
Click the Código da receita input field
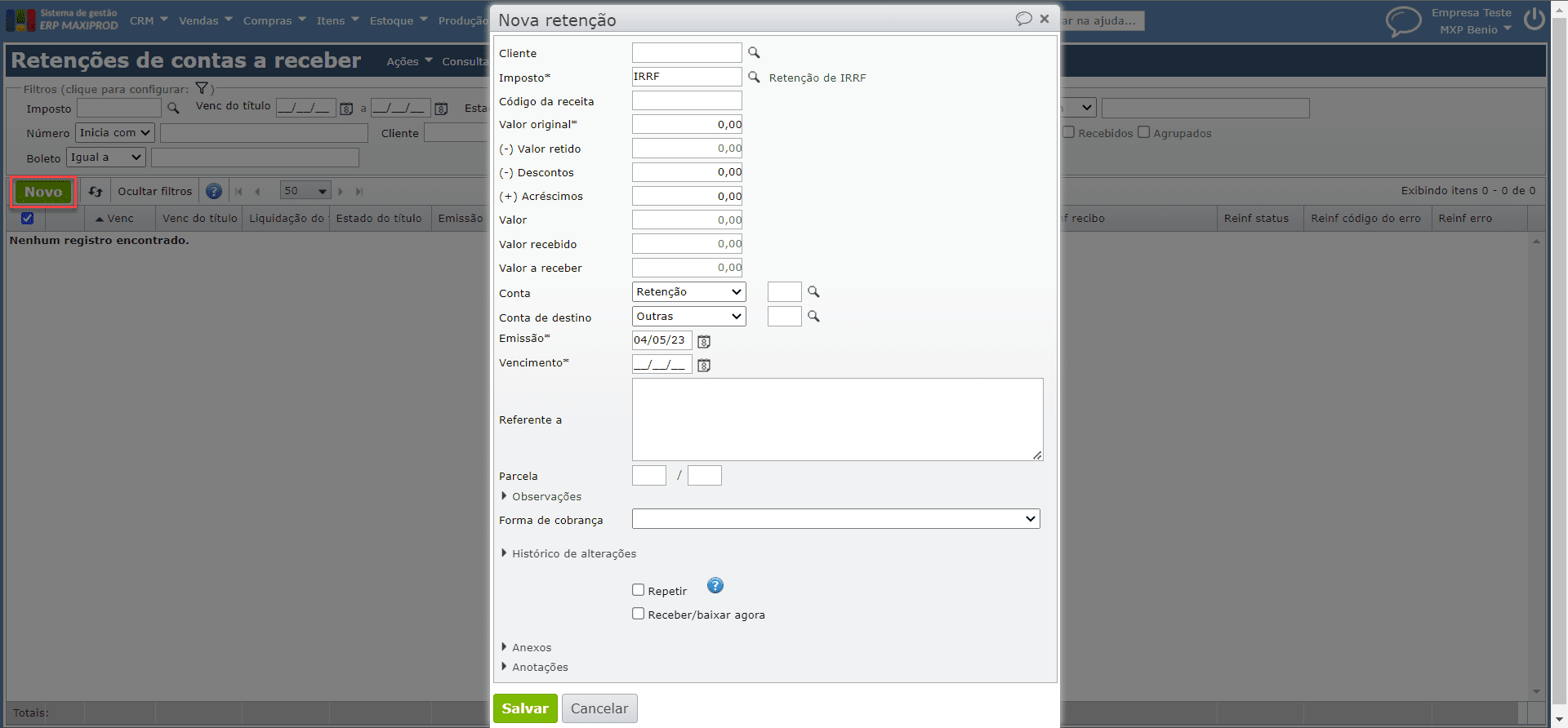click(x=687, y=101)
